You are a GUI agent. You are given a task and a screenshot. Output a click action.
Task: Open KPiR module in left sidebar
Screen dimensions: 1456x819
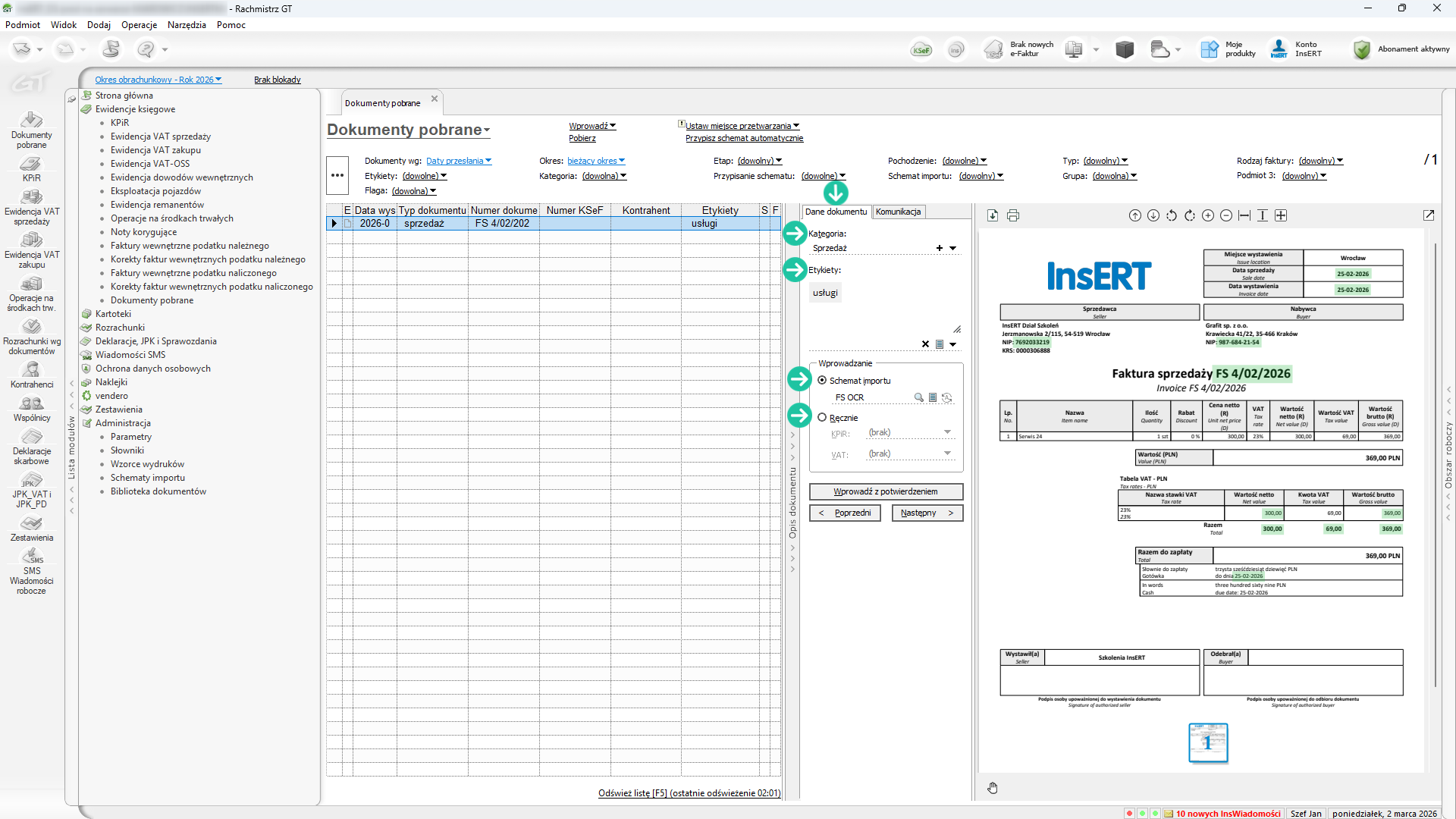31,169
